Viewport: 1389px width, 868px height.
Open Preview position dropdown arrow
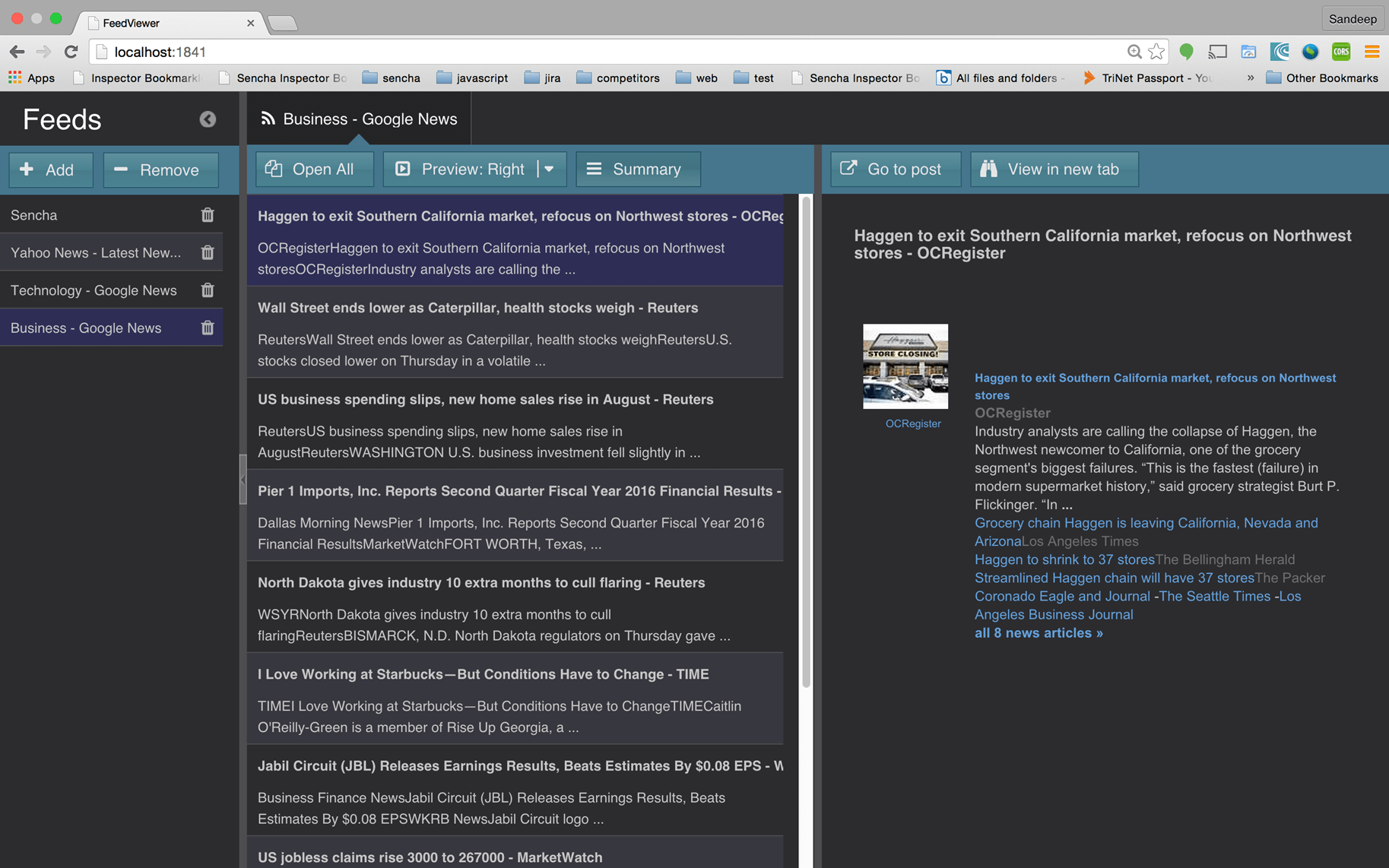pyautogui.click(x=550, y=169)
